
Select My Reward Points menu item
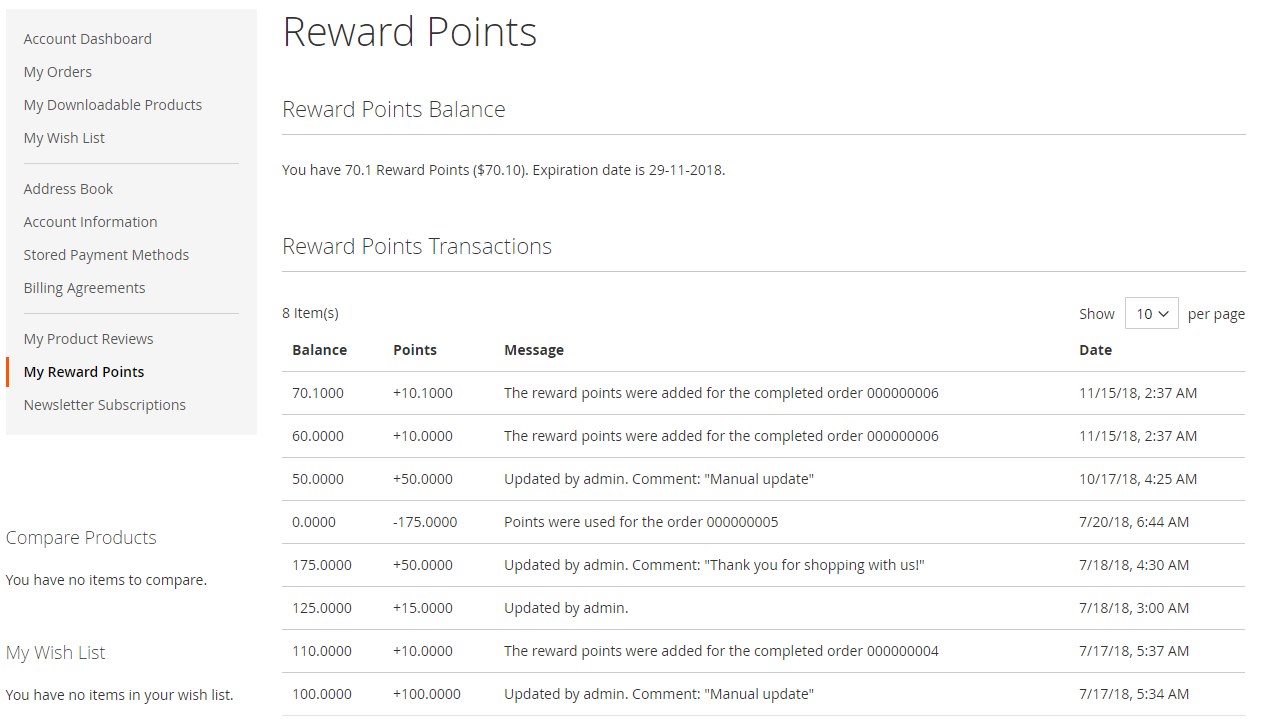[84, 372]
